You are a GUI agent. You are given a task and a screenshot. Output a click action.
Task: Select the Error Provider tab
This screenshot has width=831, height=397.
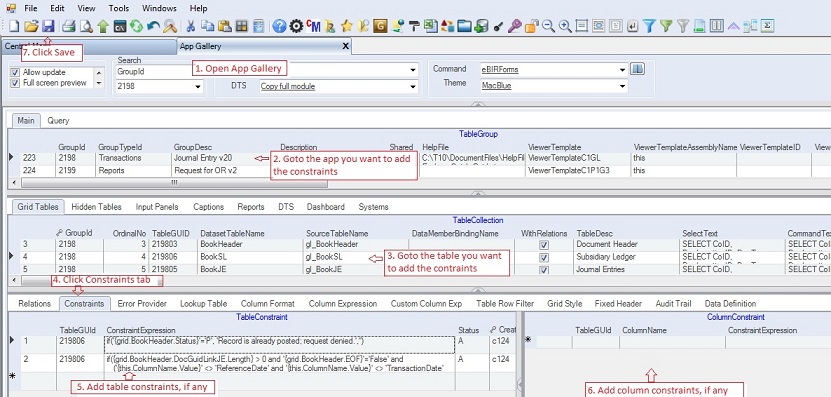(x=142, y=304)
